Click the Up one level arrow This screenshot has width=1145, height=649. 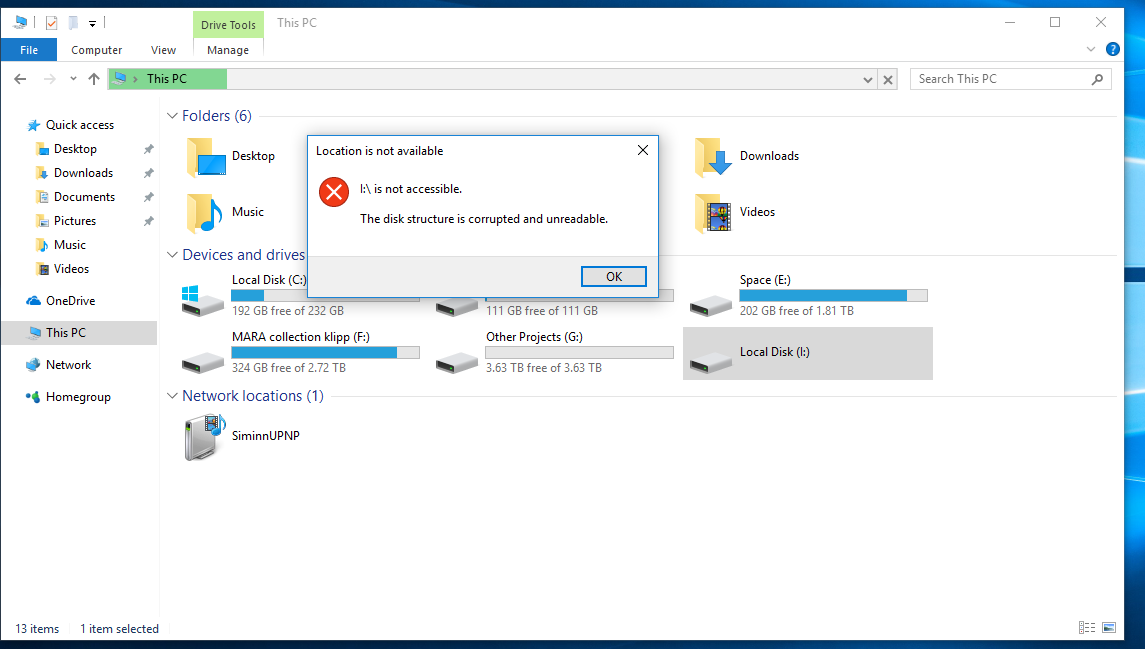click(x=94, y=79)
